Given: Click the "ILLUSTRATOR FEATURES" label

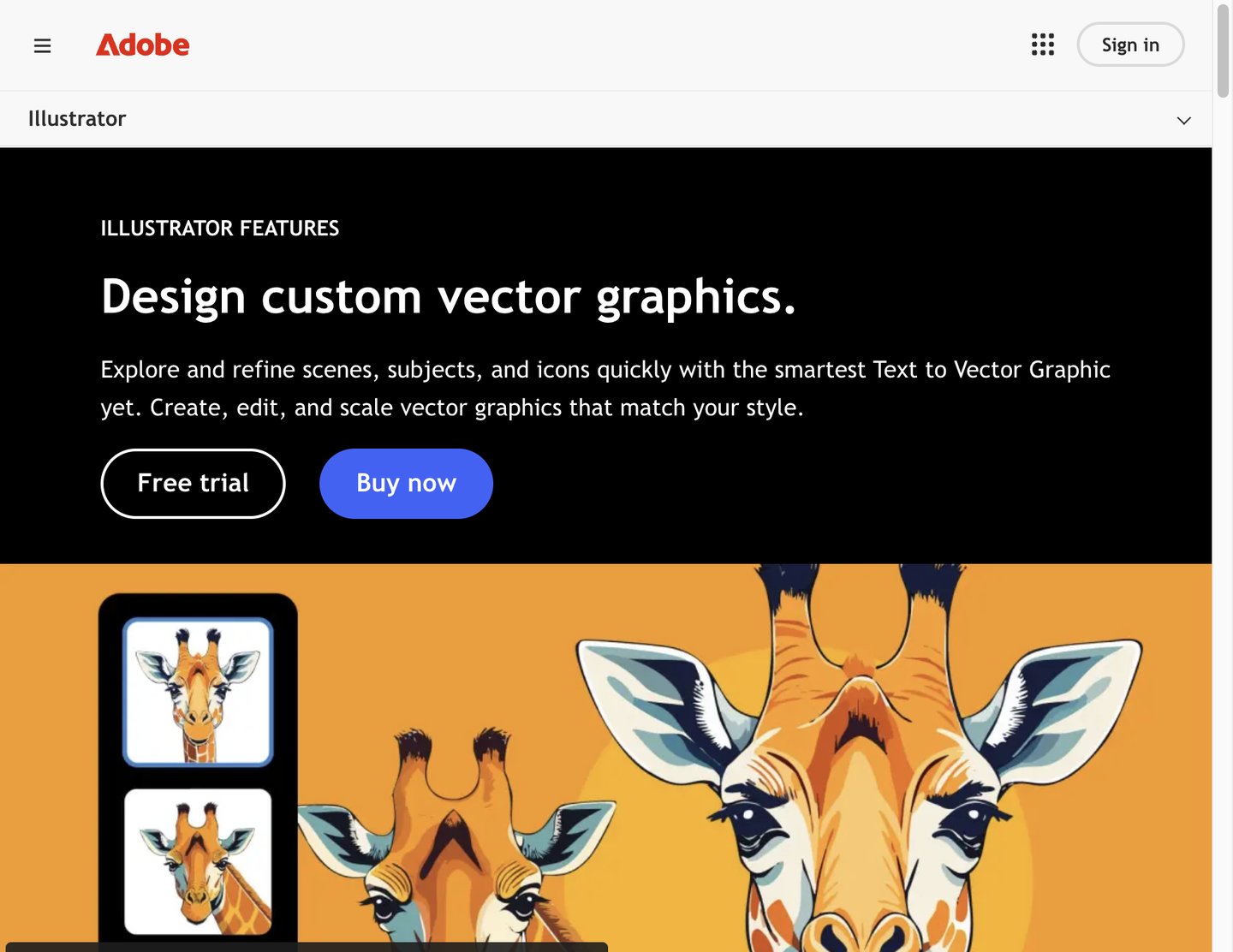Looking at the screenshot, I should [220, 229].
